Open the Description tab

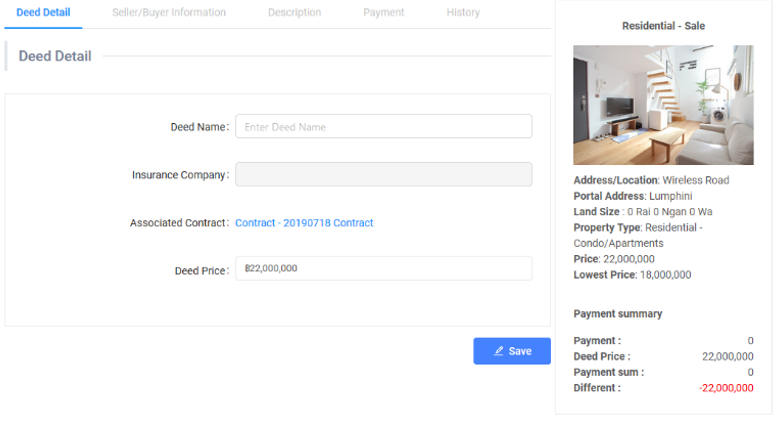(x=294, y=13)
